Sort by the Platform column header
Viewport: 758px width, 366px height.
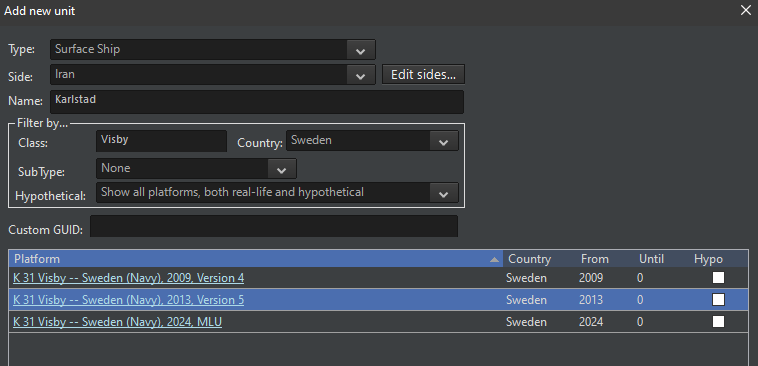click(x=256, y=259)
